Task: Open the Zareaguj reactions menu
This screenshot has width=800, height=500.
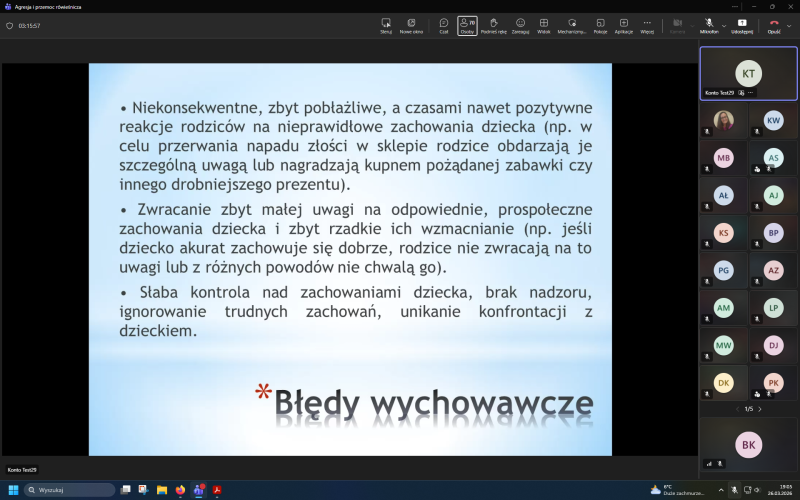Action: tap(520, 25)
